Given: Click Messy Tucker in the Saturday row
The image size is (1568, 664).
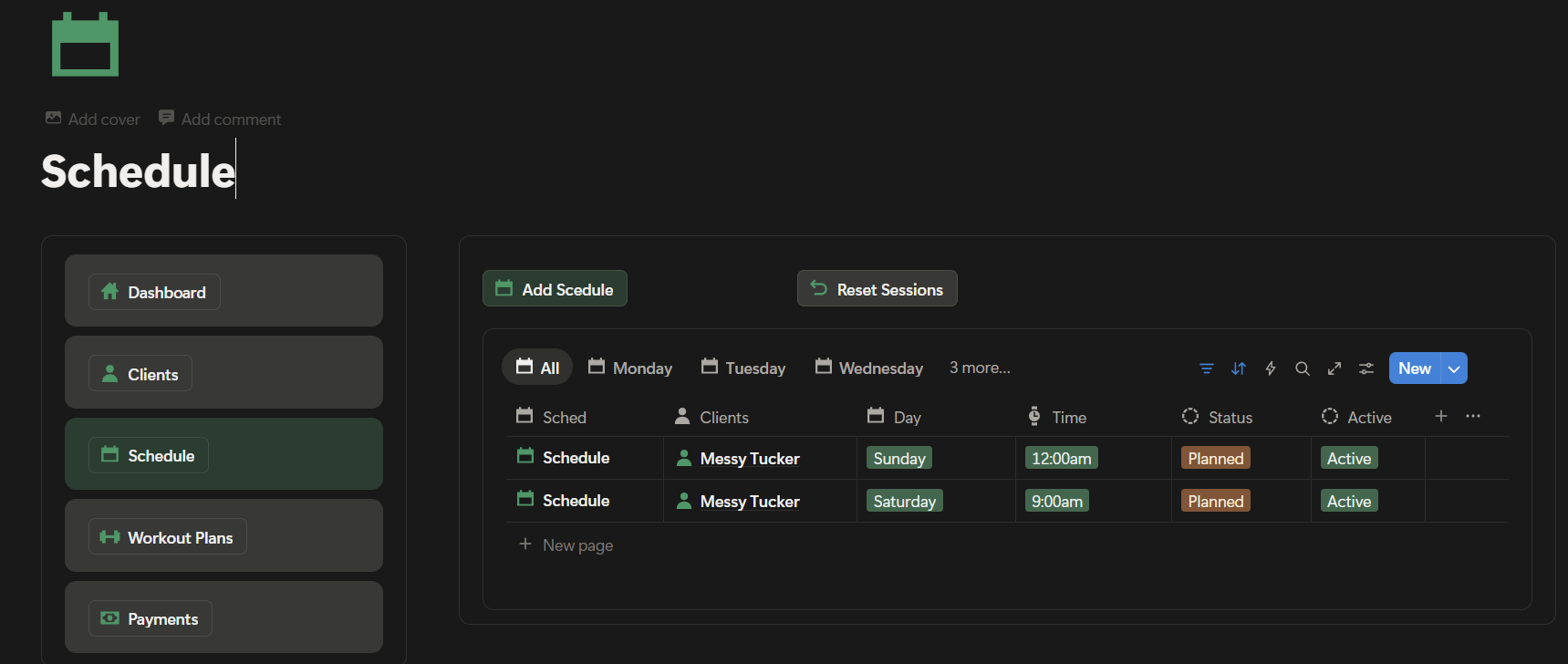Looking at the screenshot, I should tap(750, 502).
